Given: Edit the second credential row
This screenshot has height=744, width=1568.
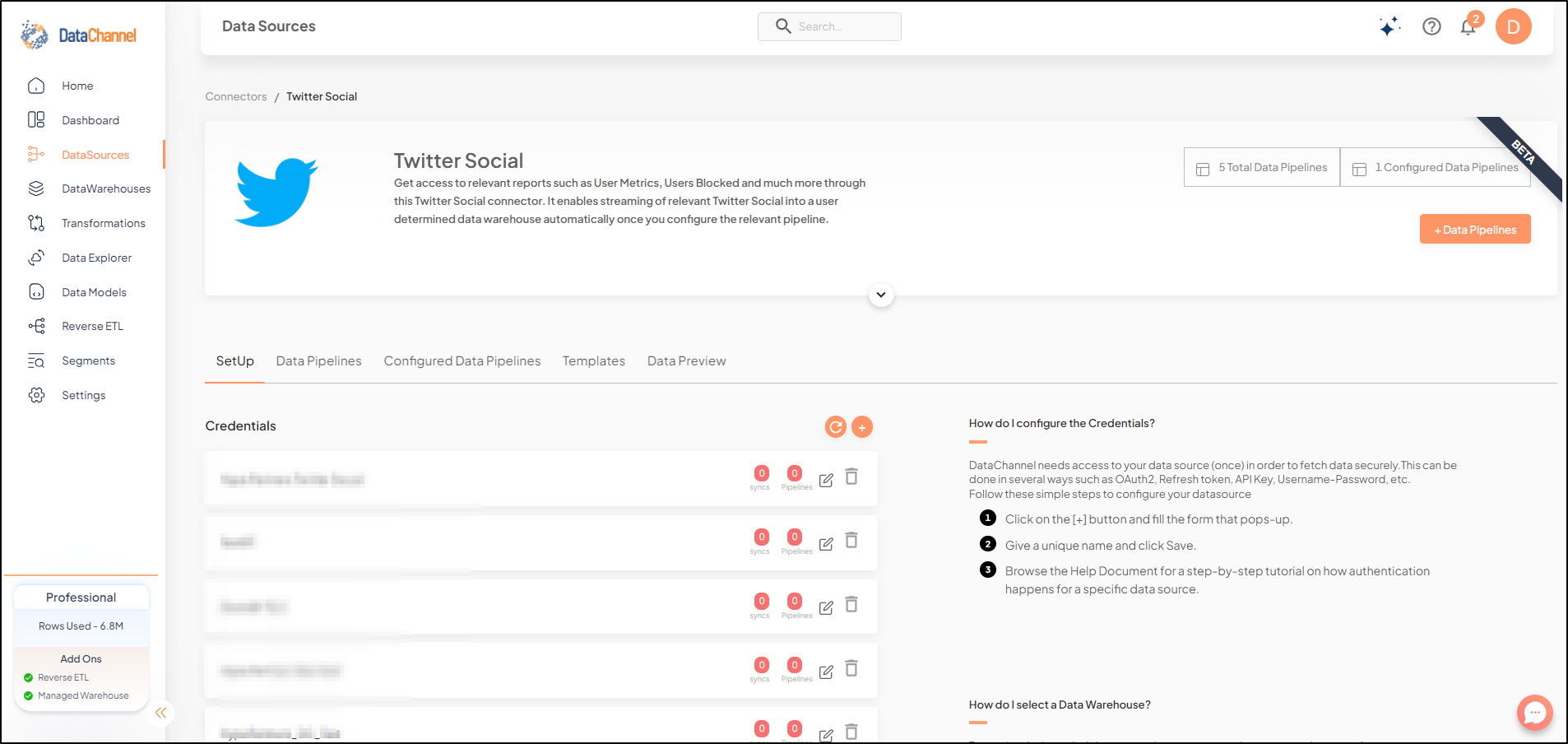Looking at the screenshot, I should point(826,544).
